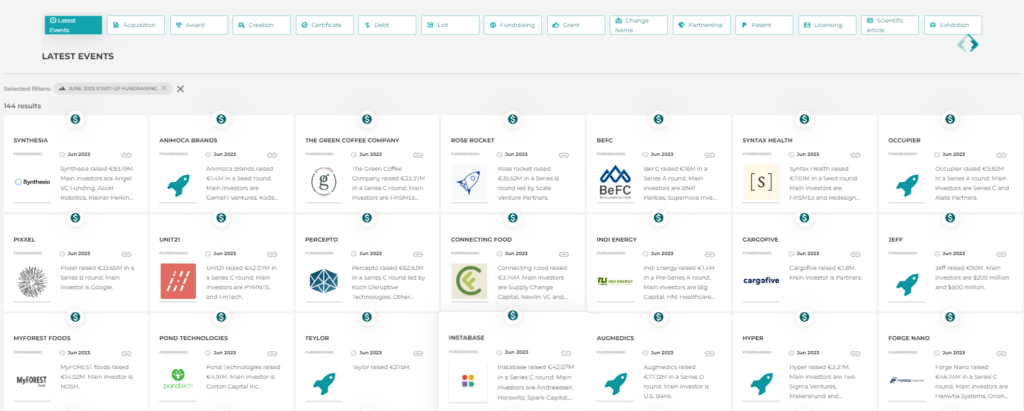Click the dollar icon above Animoca Brands card

(221, 119)
